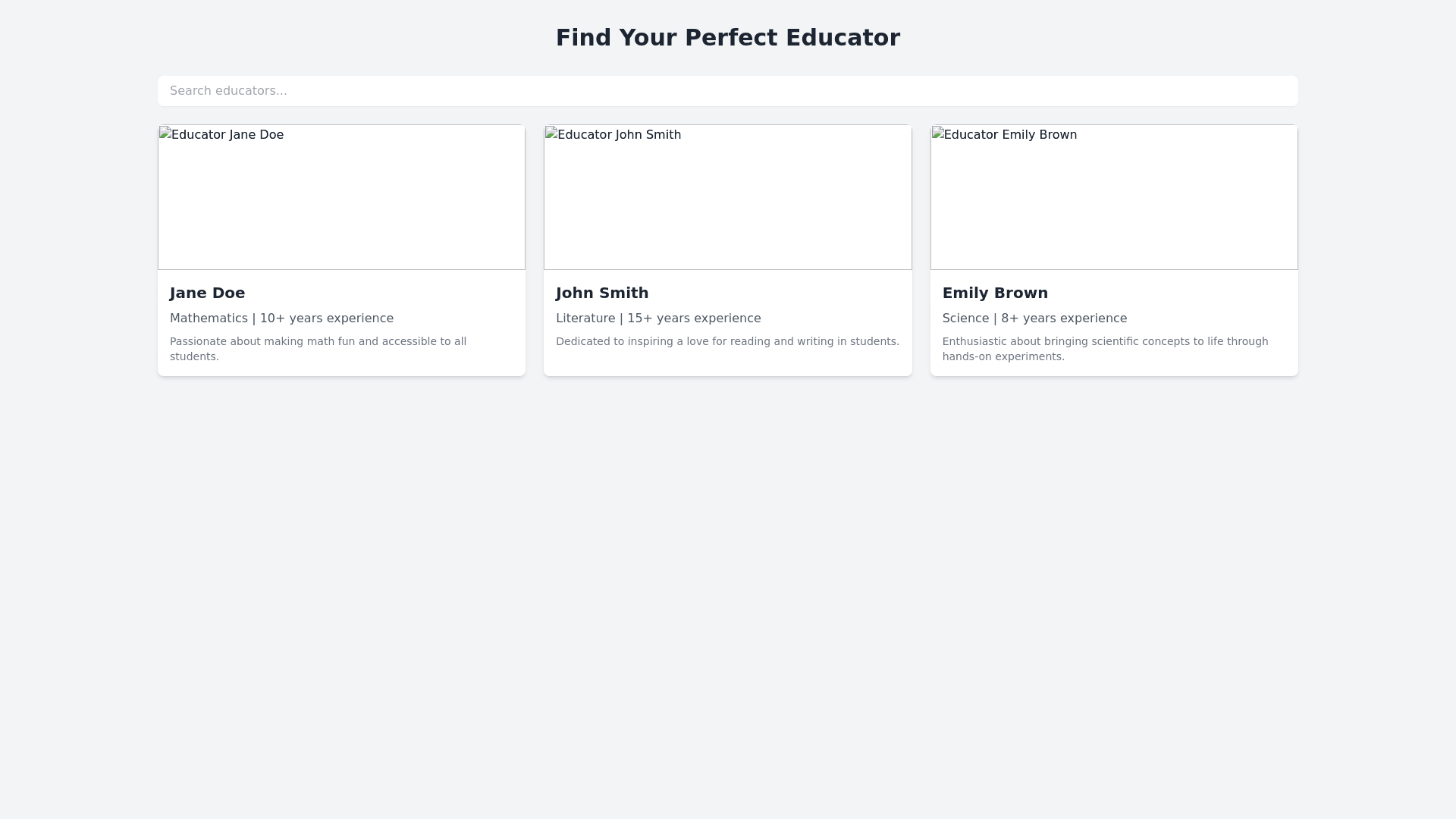This screenshot has width=1456, height=819.
Task: Click Mathematics 10+ years experience text
Action: [281, 318]
